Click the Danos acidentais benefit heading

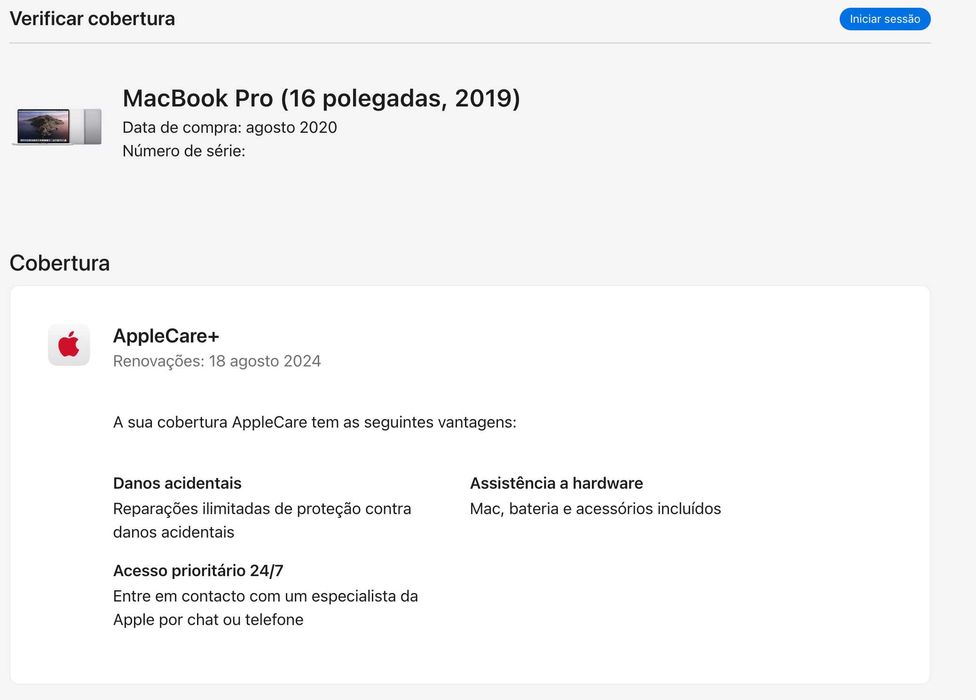[177, 483]
